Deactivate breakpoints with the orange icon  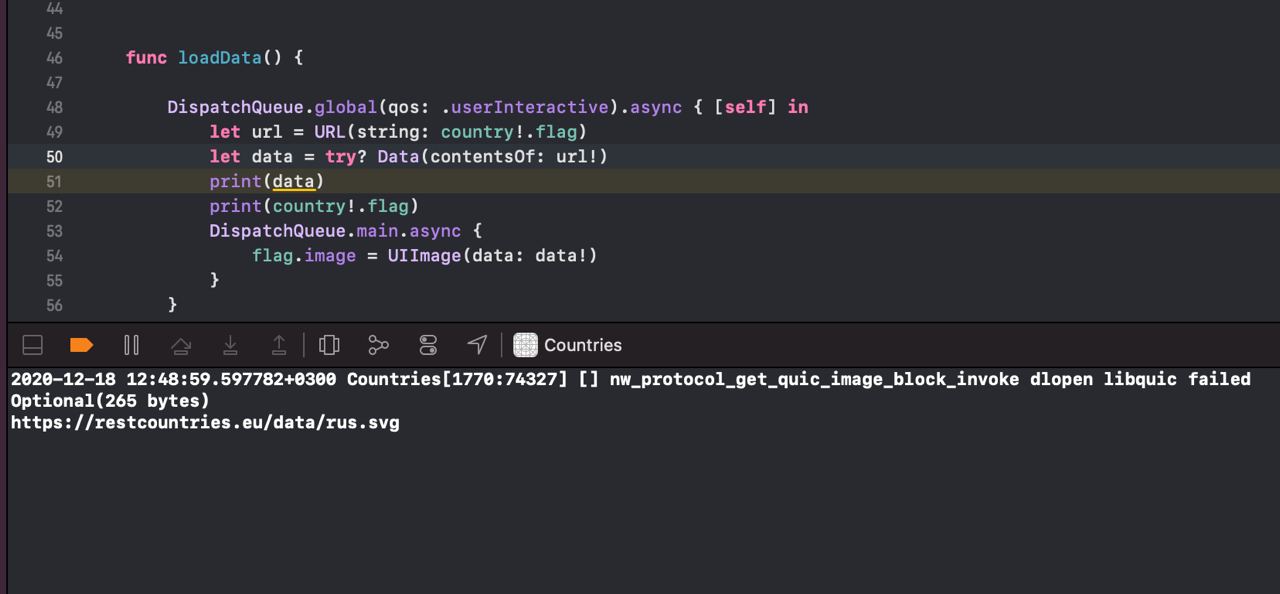click(82, 345)
